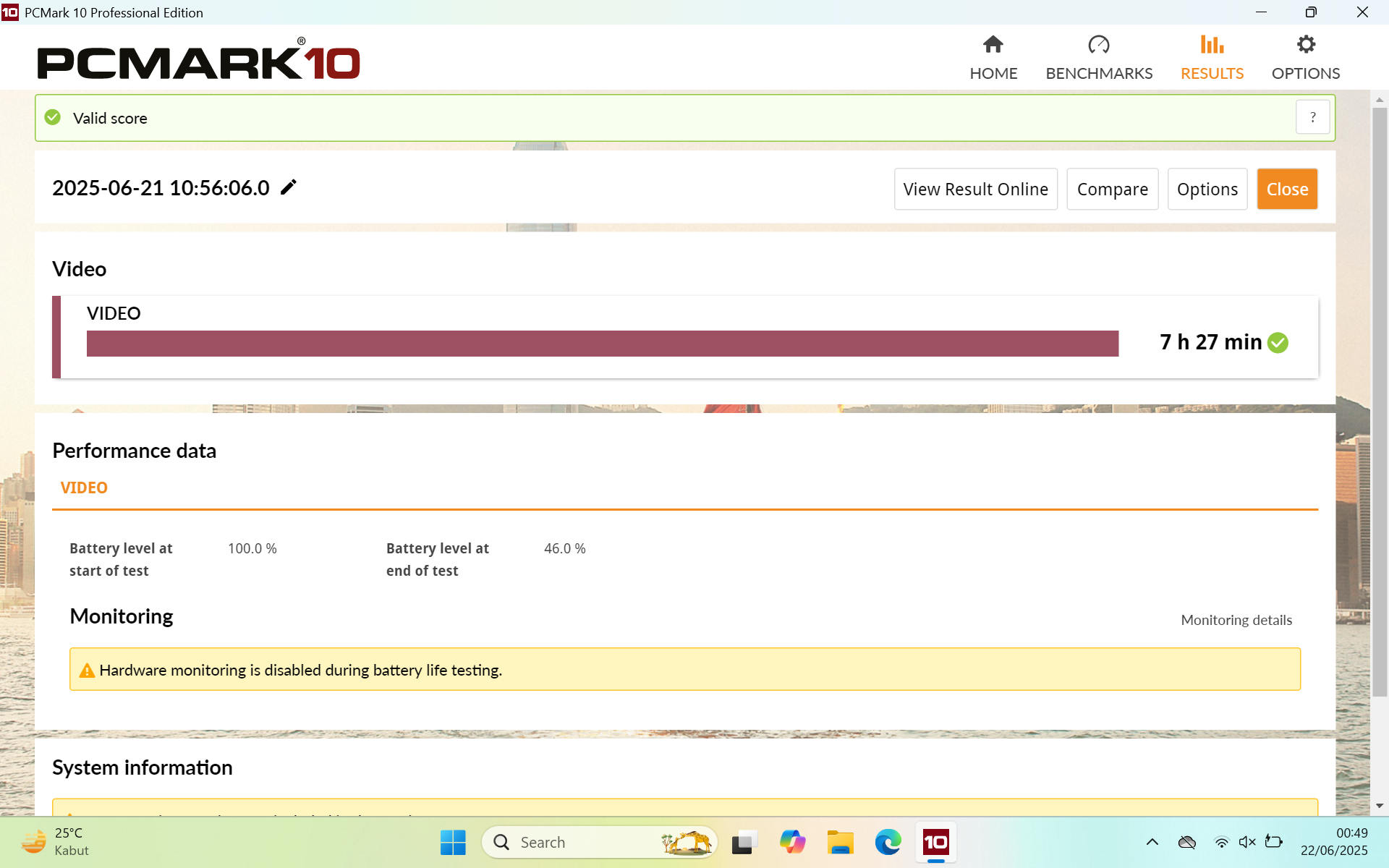
Task: Show hidden tray icons chevron
Action: [1152, 842]
